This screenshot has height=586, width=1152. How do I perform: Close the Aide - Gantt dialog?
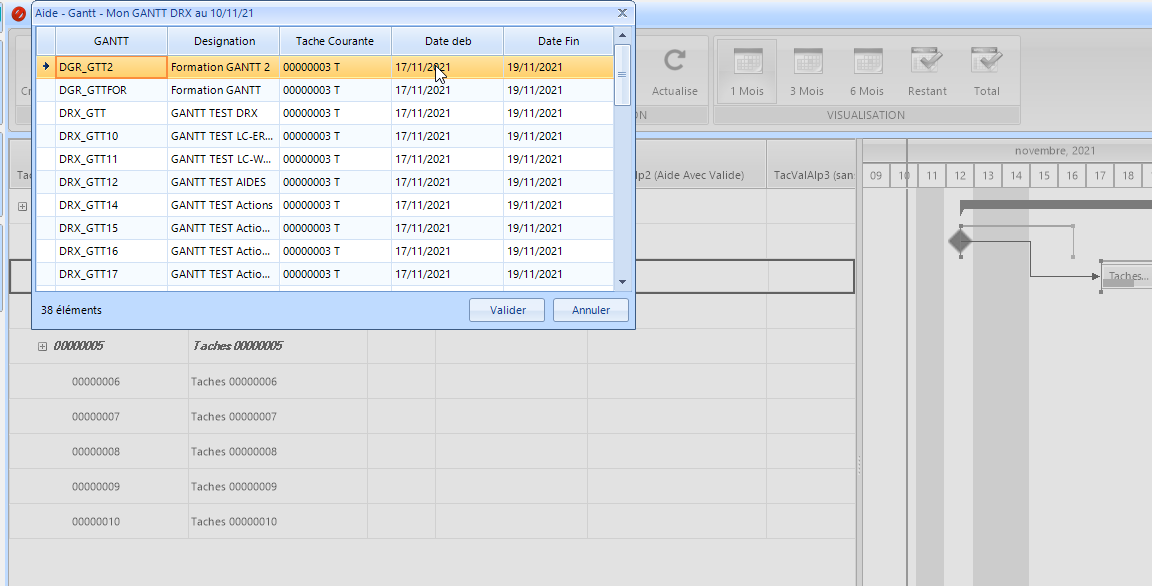pos(623,12)
